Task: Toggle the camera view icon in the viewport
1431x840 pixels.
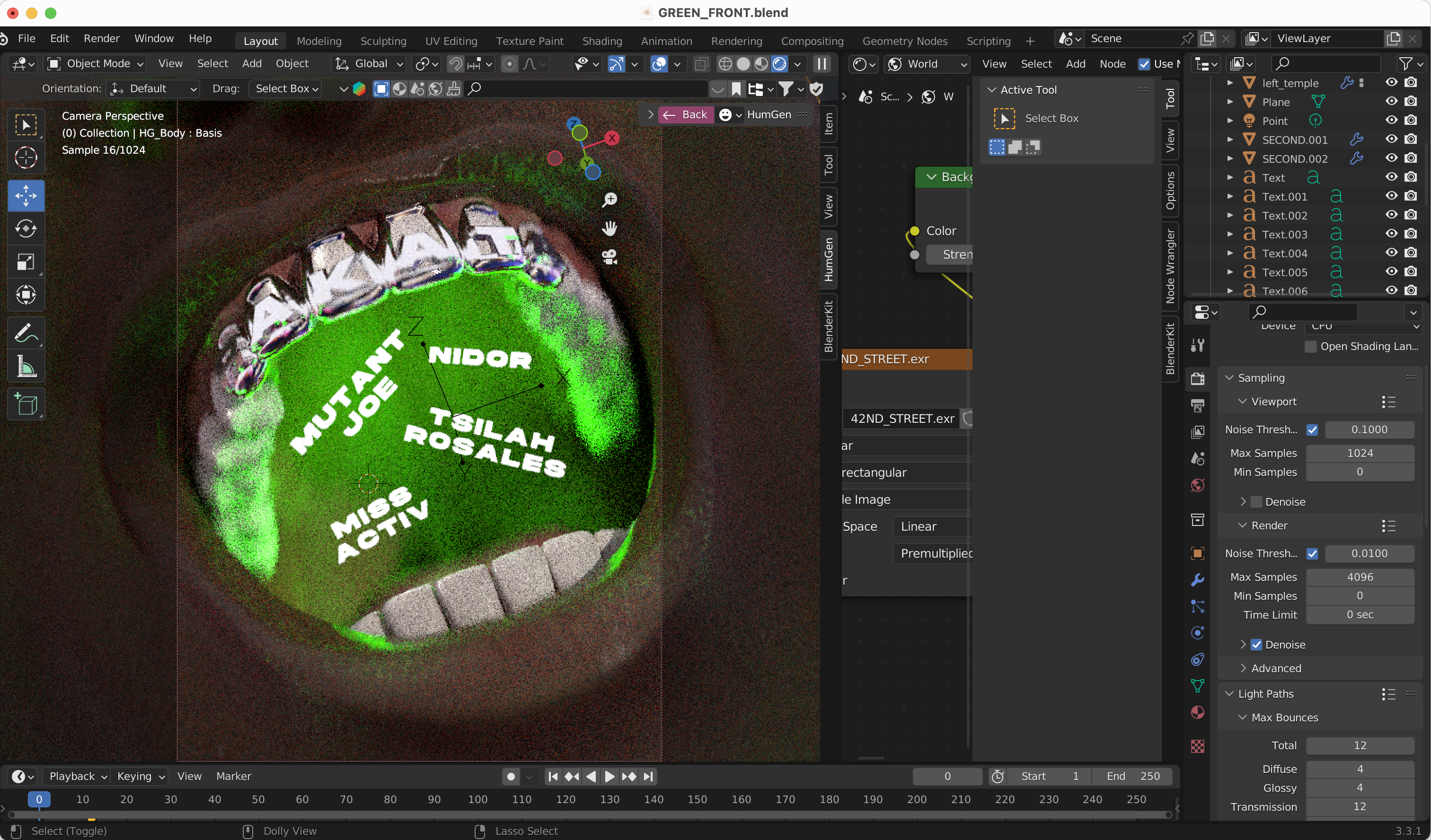Action: click(609, 257)
